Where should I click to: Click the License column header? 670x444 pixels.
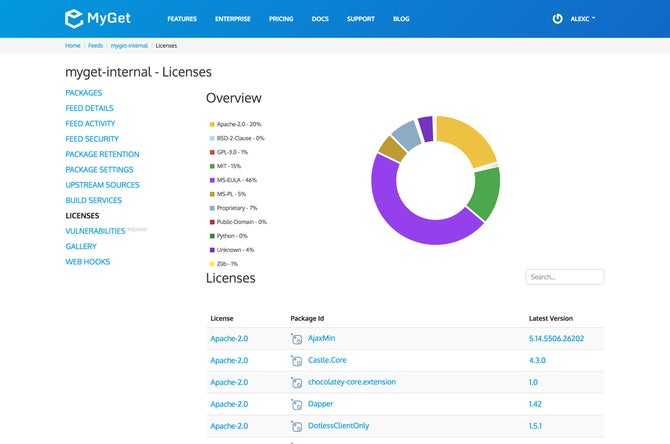pyautogui.click(x=222, y=318)
